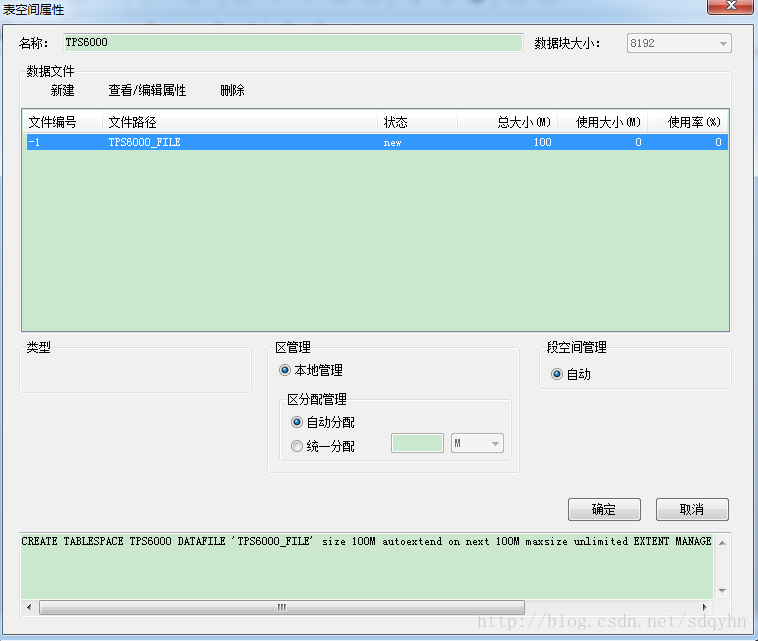Click the 确定 button
Viewport: 758px width, 641px height.
click(x=604, y=510)
